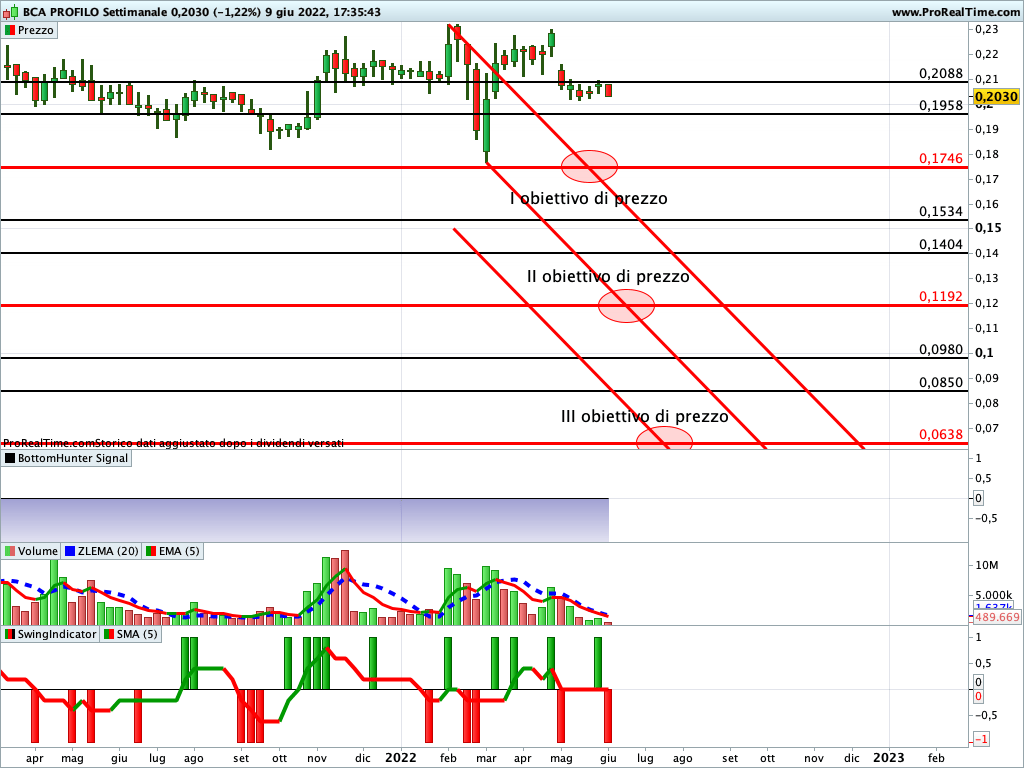Select the Prezzo panel label
Screen dimensions: 1024x768
[36, 30]
